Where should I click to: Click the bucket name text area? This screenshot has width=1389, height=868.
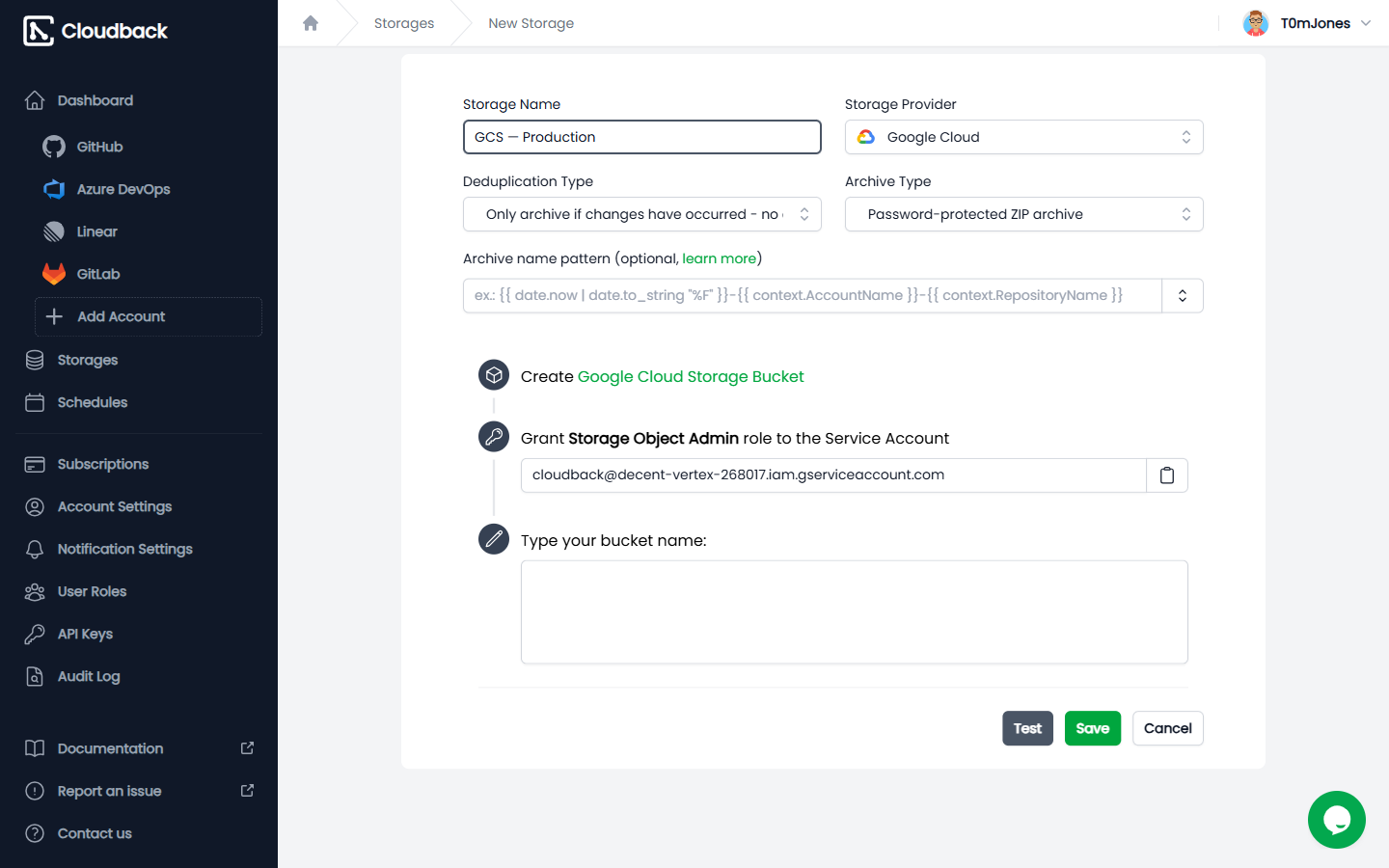pos(855,611)
